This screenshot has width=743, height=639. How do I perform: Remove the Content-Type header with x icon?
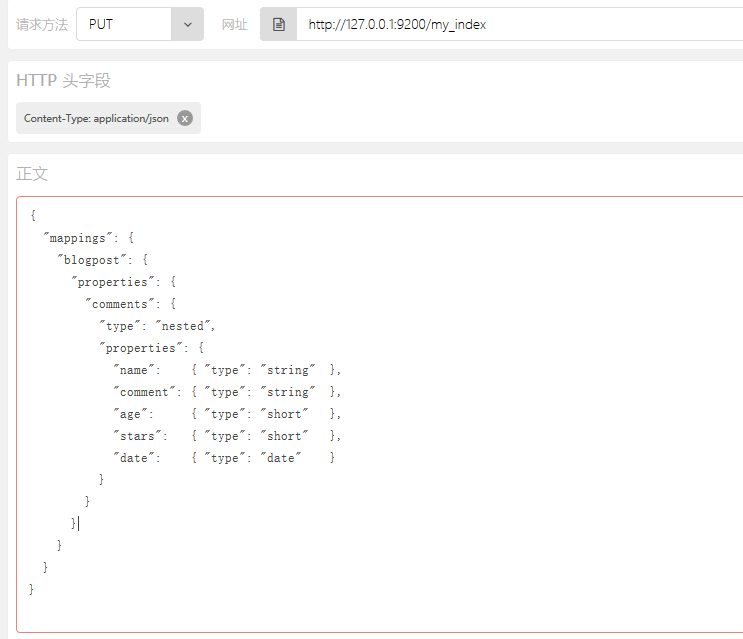click(185, 118)
